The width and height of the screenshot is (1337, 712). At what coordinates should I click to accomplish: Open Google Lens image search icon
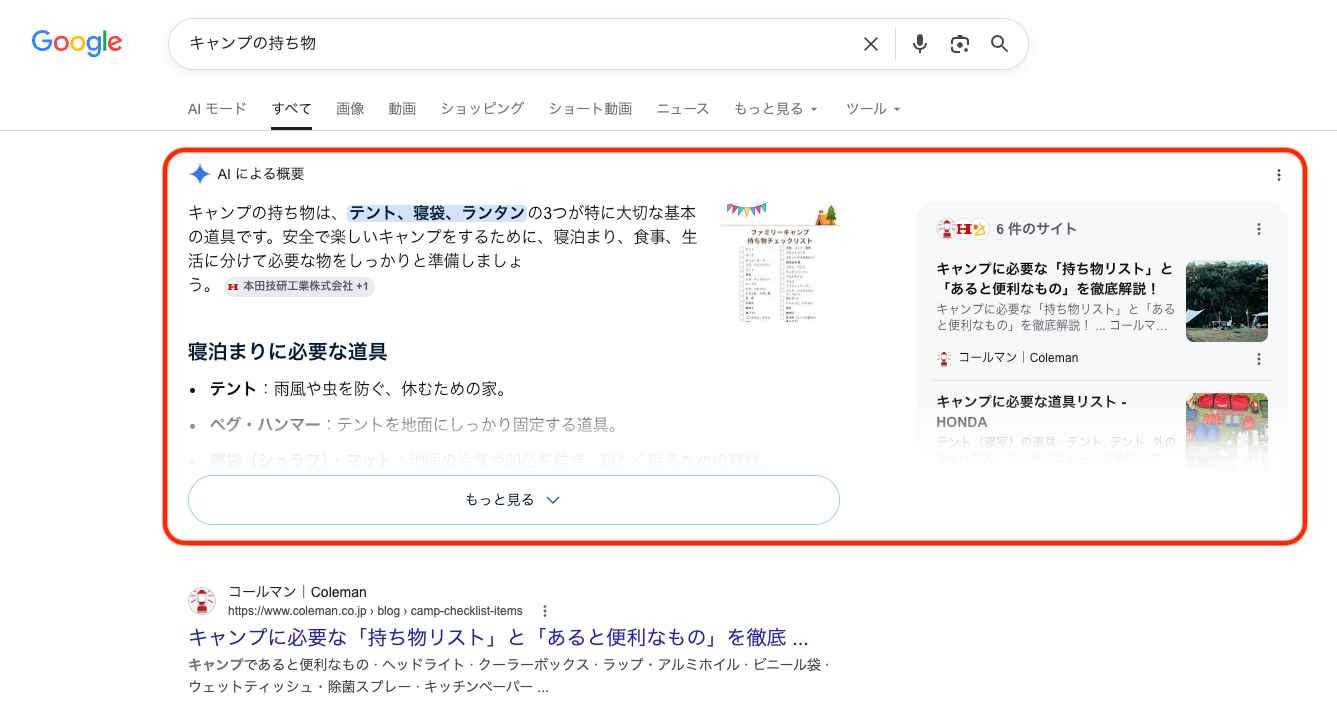click(x=960, y=44)
